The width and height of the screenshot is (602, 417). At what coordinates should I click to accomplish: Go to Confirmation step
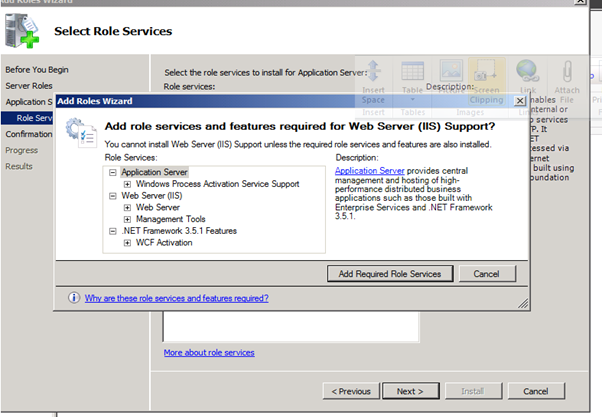click(x=29, y=134)
